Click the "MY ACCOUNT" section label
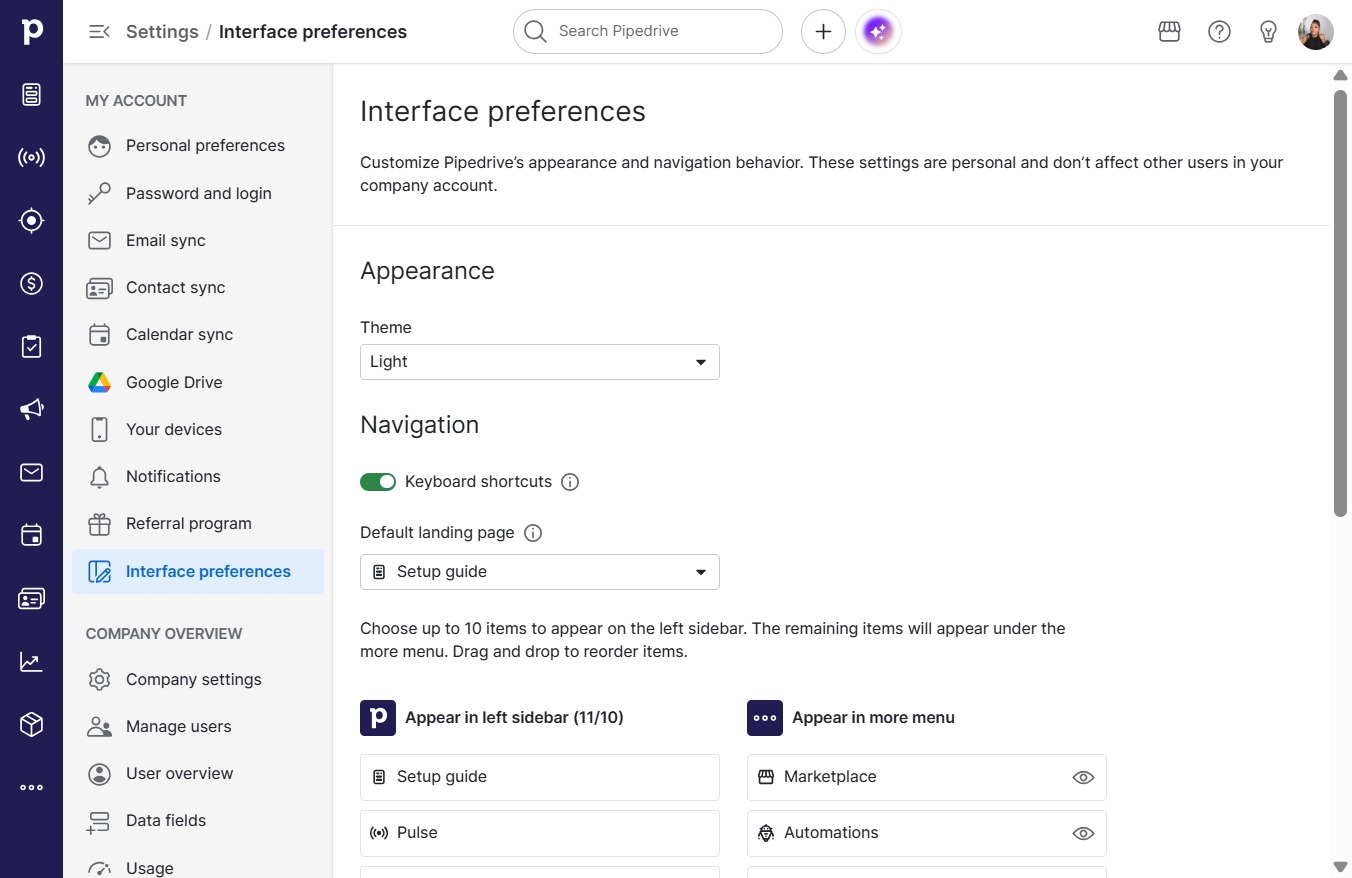 coord(136,101)
